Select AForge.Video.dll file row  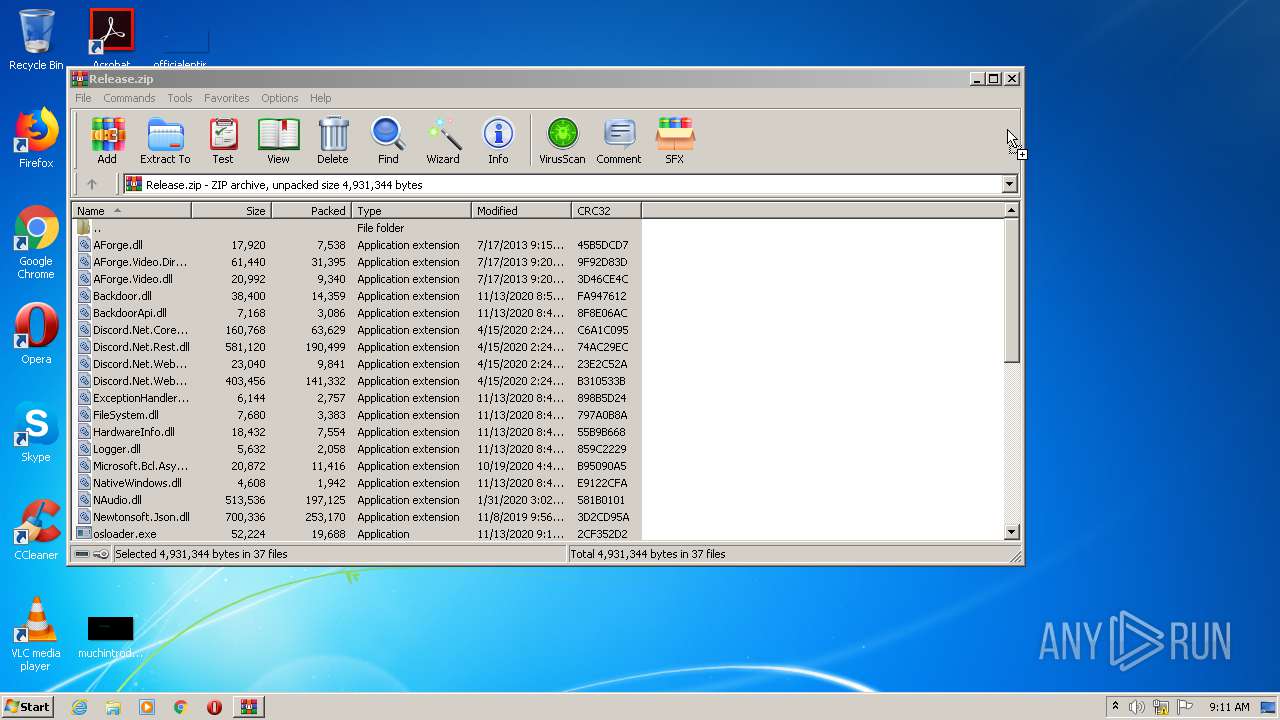pos(356,279)
